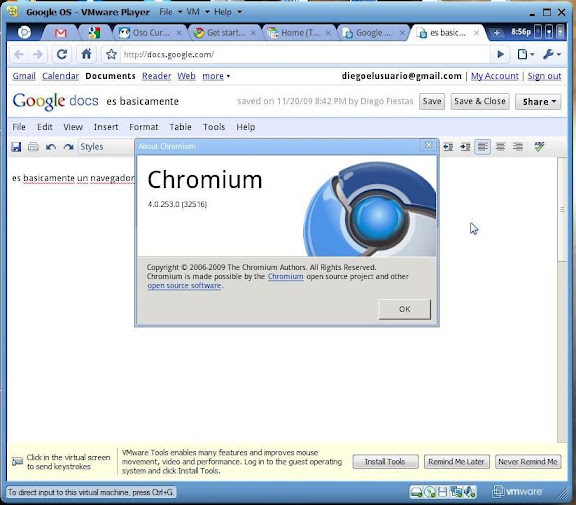The height and width of the screenshot is (505, 576).
Task: Open the Web link
Action: (186, 76)
